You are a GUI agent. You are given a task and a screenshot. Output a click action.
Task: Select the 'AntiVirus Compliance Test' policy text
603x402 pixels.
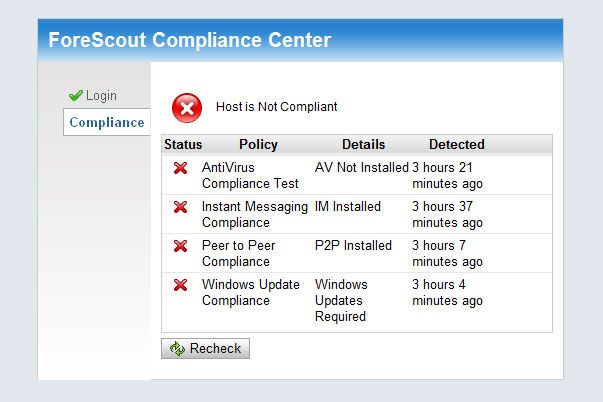pos(250,175)
